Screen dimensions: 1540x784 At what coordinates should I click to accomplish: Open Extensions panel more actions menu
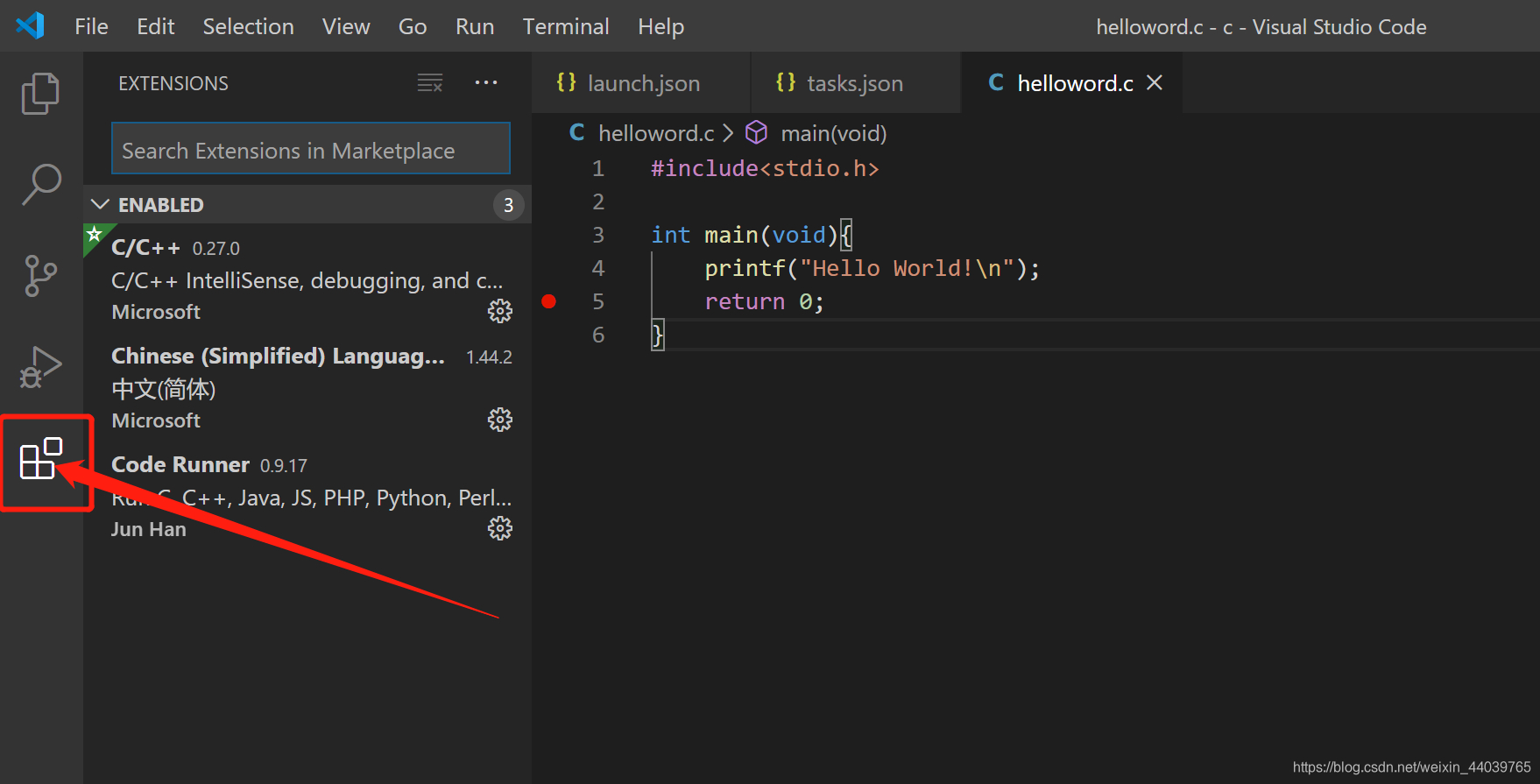click(486, 83)
